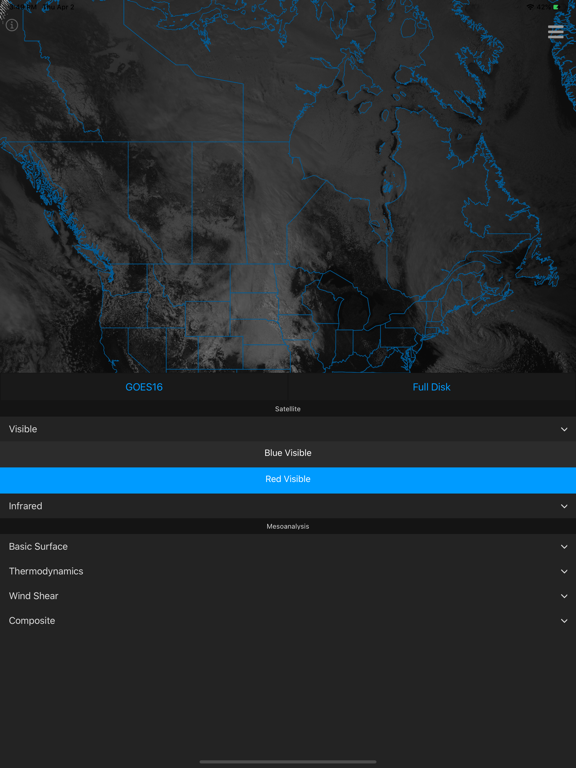Choose the Blue Visible option

point(288,453)
